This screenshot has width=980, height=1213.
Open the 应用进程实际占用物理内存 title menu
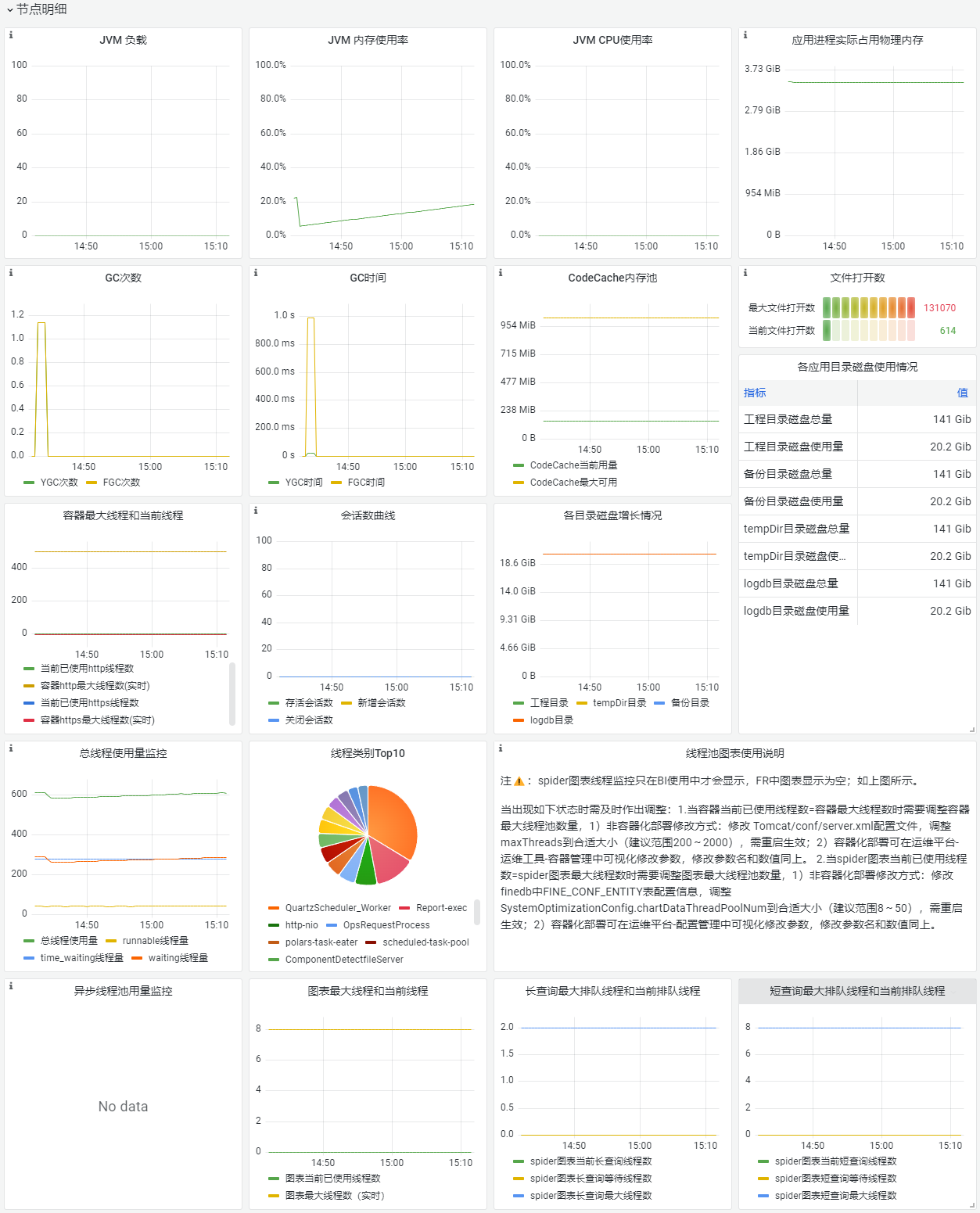click(x=857, y=40)
